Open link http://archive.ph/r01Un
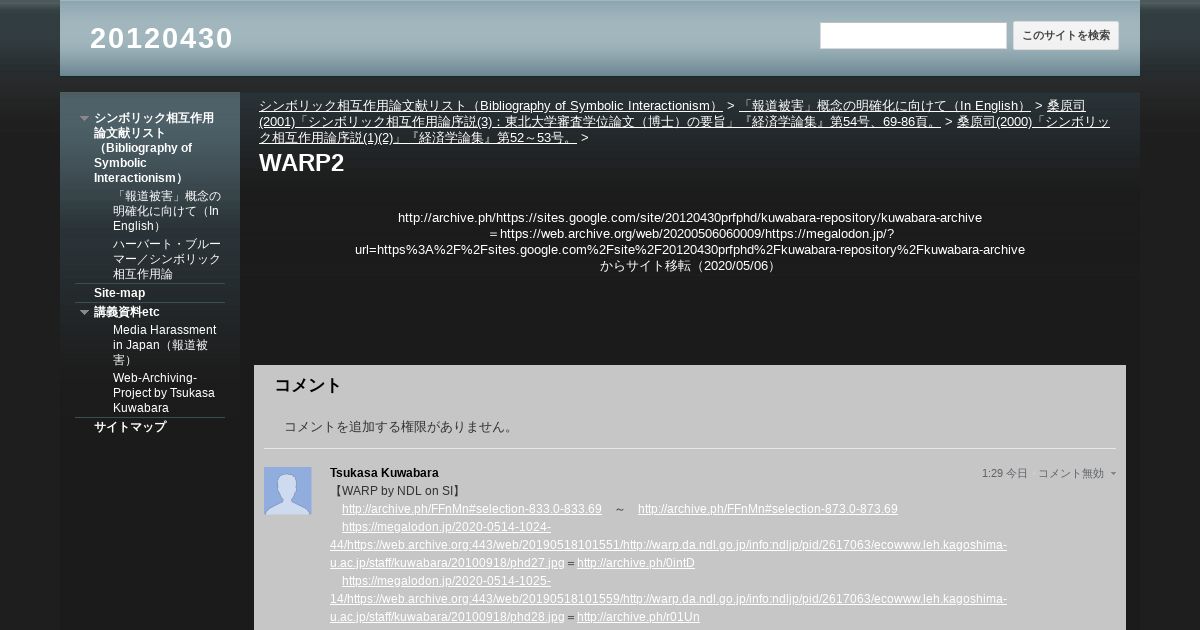The width and height of the screenshot is (1200, 630). click(x=638, y=617)
